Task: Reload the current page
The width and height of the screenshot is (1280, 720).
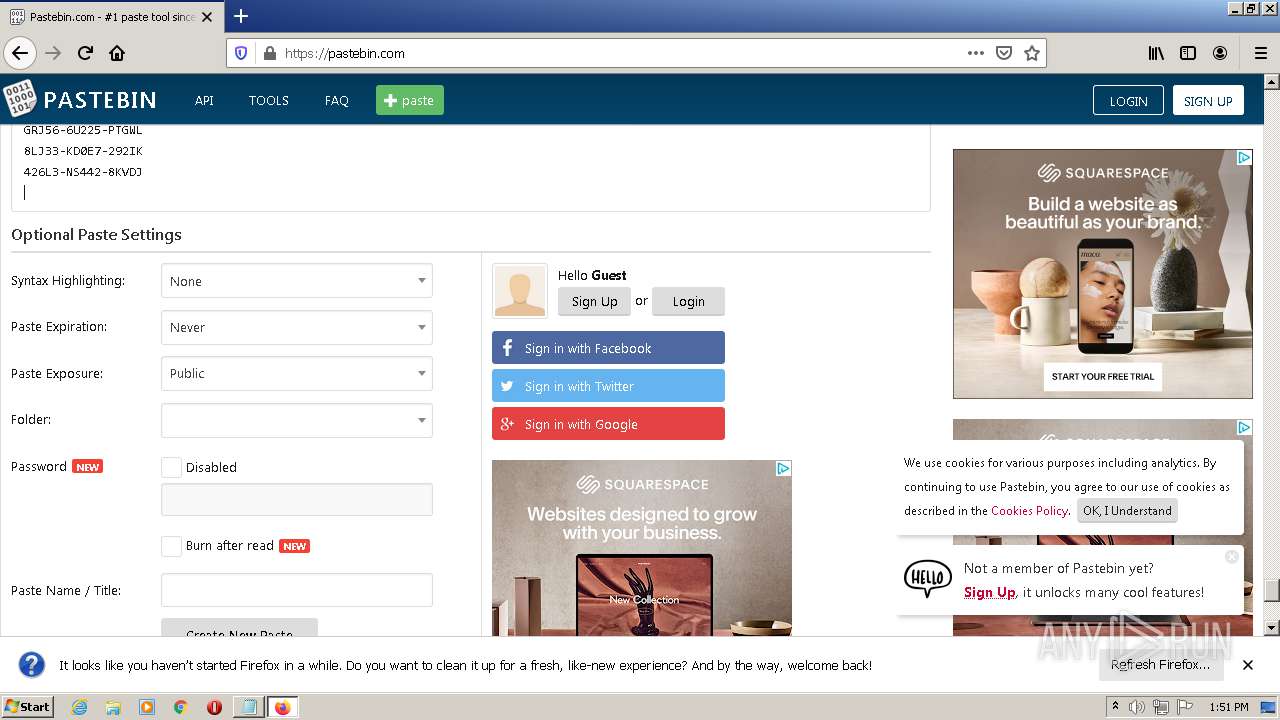Action: pyautogui.click(x=85, y=53)
